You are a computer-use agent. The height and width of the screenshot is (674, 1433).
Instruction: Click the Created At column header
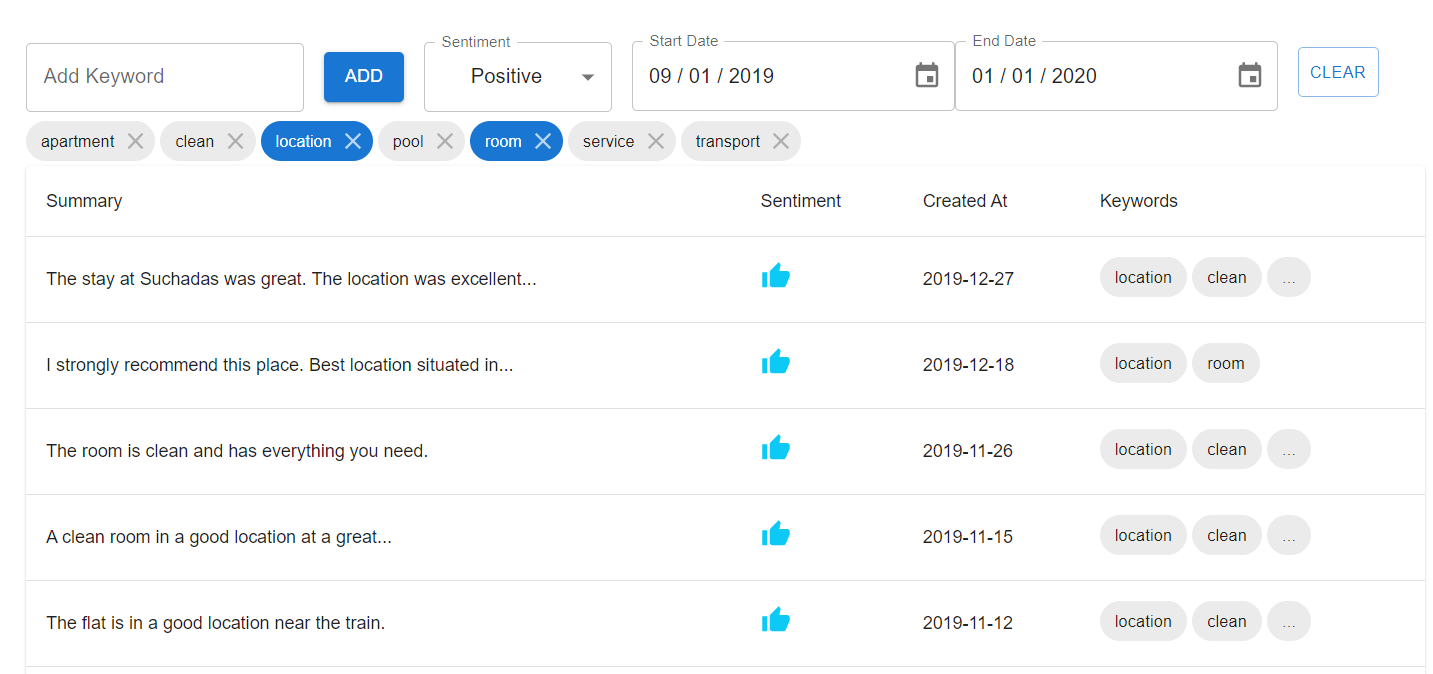click(x=965, y=201)
